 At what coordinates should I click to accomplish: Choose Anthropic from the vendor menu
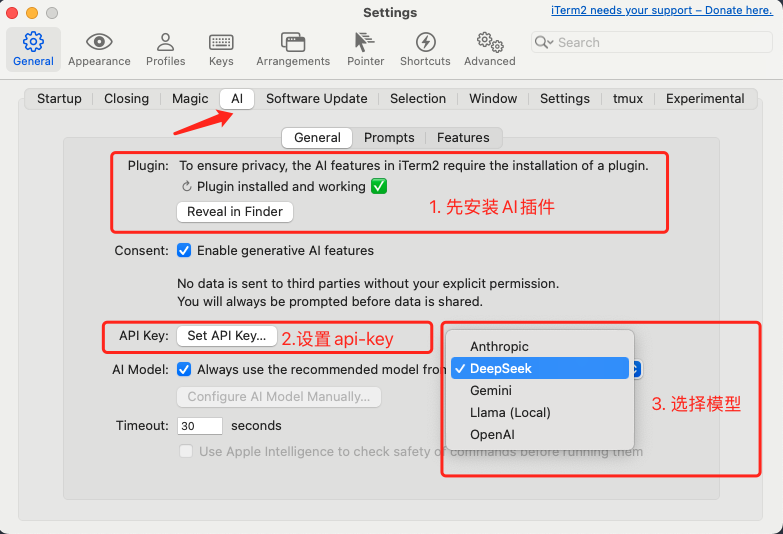point(539,346)
